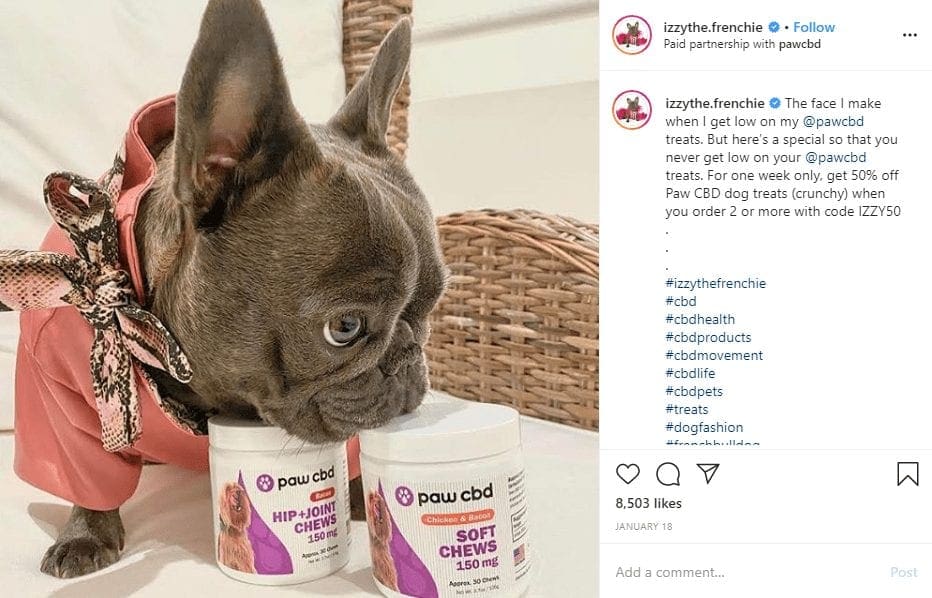Click the Post comment button

(x=903, y=572)
